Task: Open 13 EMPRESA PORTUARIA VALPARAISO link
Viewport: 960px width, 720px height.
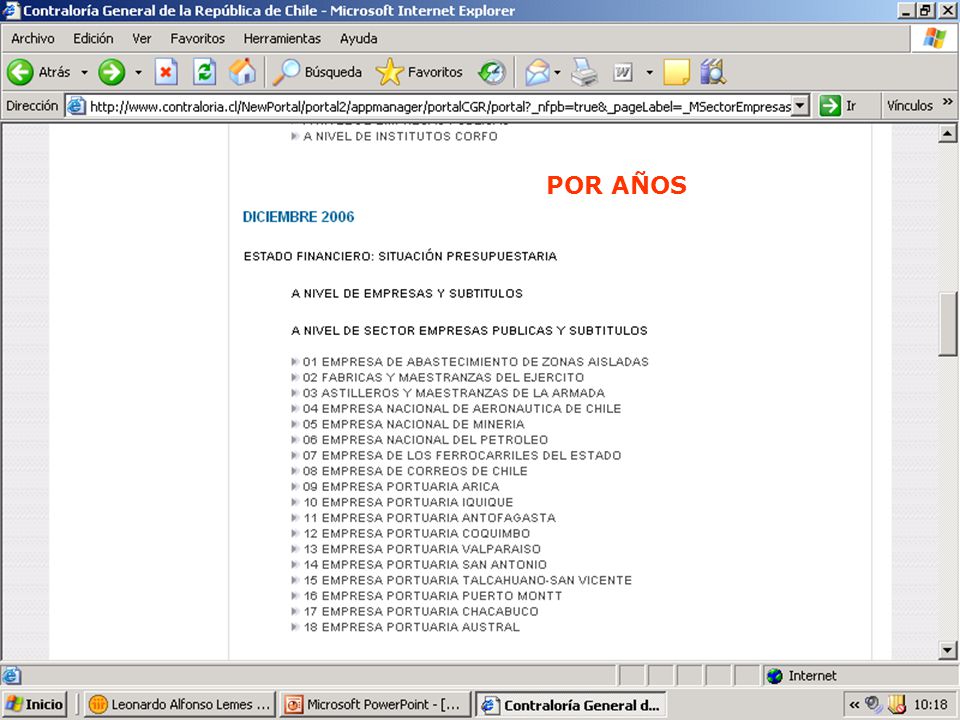Action: click(422, 549)
